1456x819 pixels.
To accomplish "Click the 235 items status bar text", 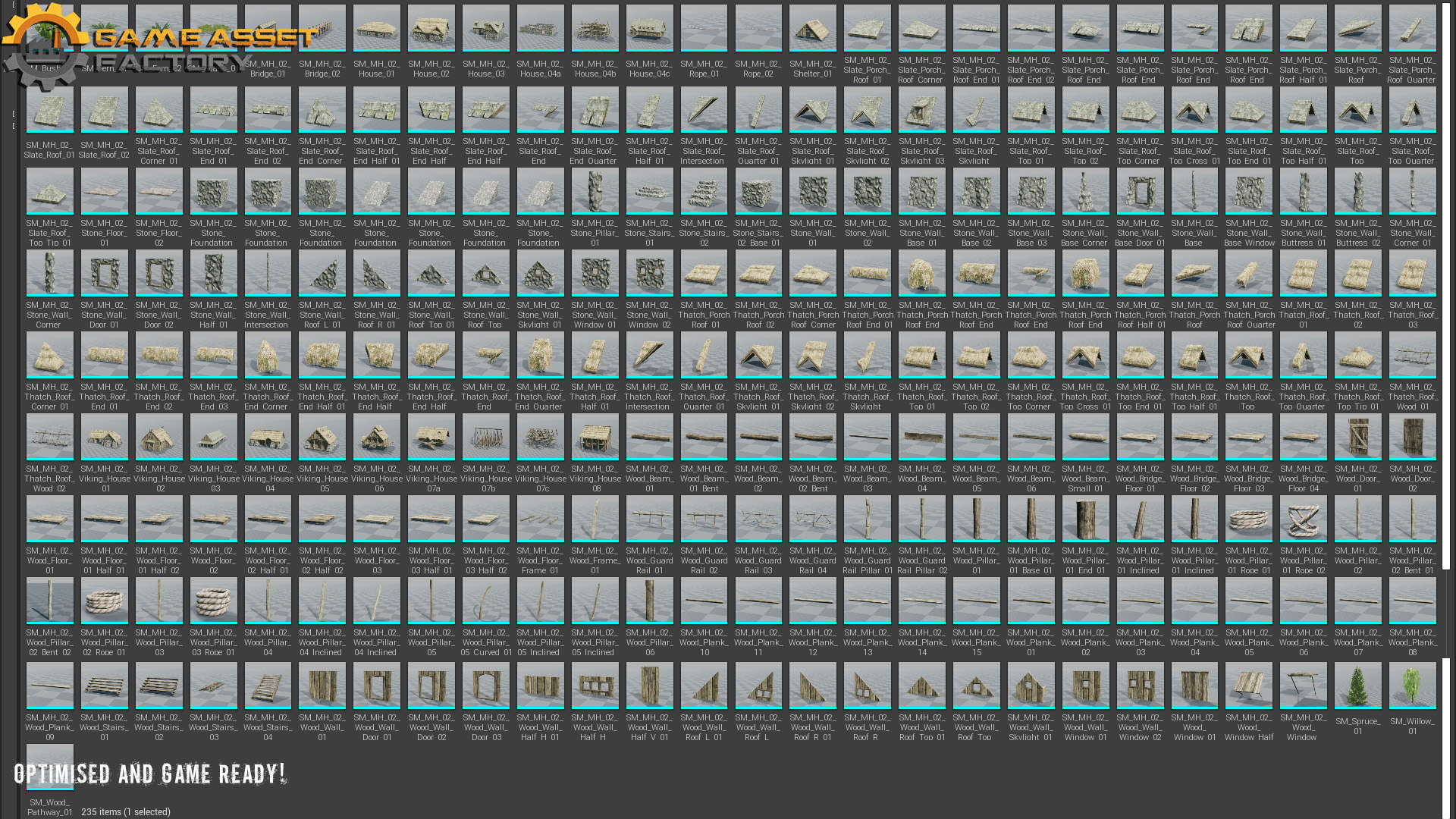I will pyautogui.click(x=125, y=811).
